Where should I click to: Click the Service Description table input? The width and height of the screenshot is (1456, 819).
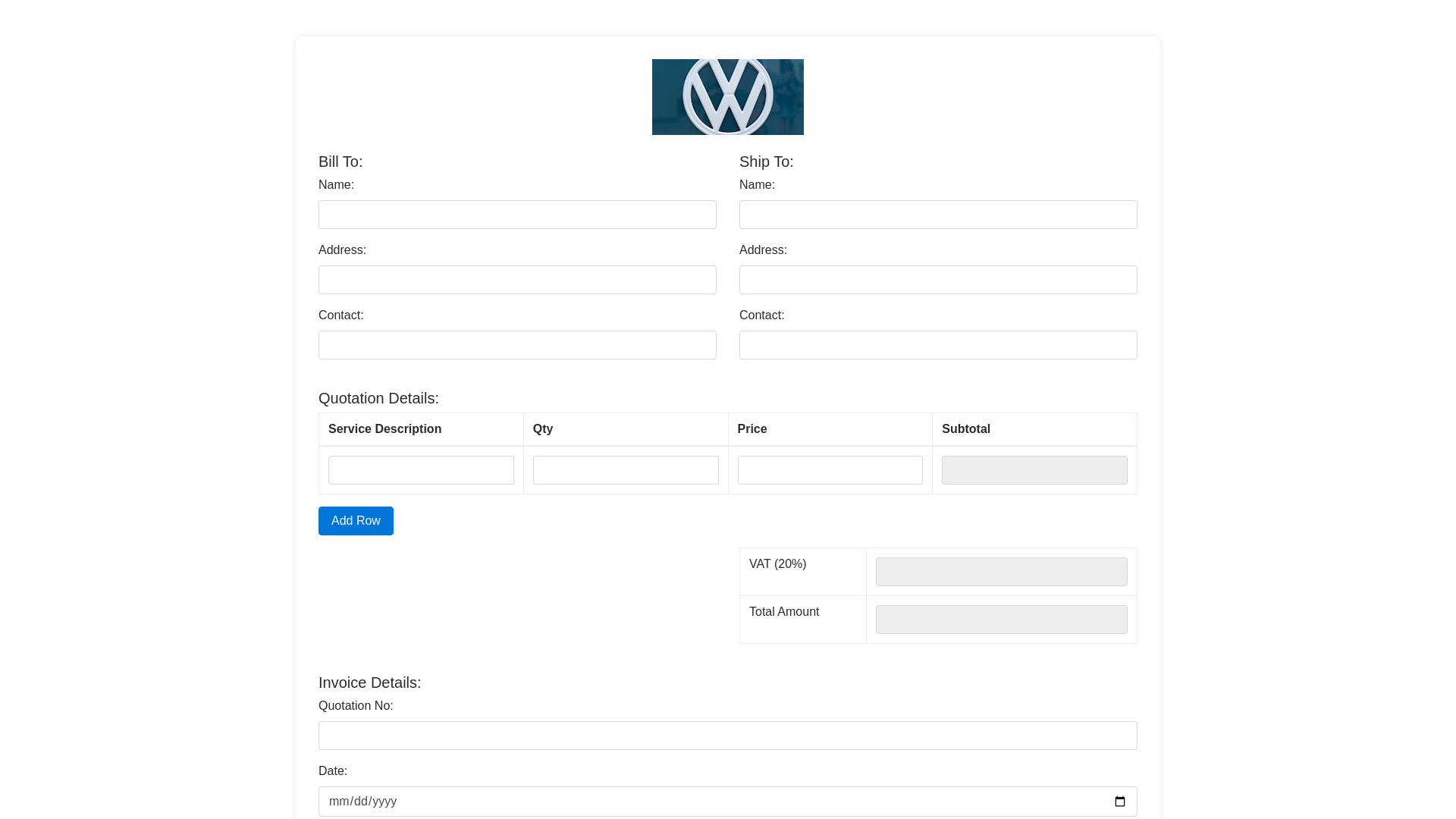pyautogui.click(x=421, y=470)
